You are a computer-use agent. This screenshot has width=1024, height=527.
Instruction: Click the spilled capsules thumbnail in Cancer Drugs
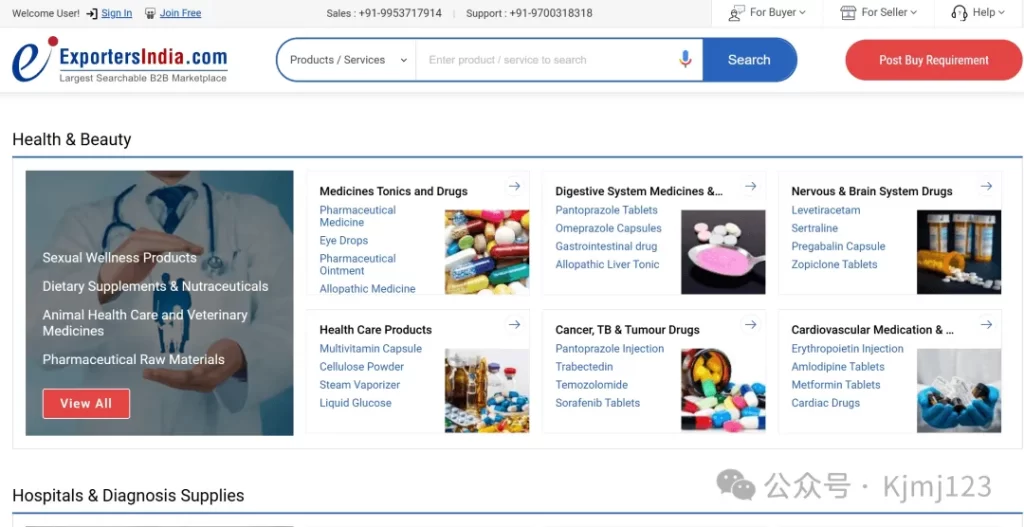(723, 391)
